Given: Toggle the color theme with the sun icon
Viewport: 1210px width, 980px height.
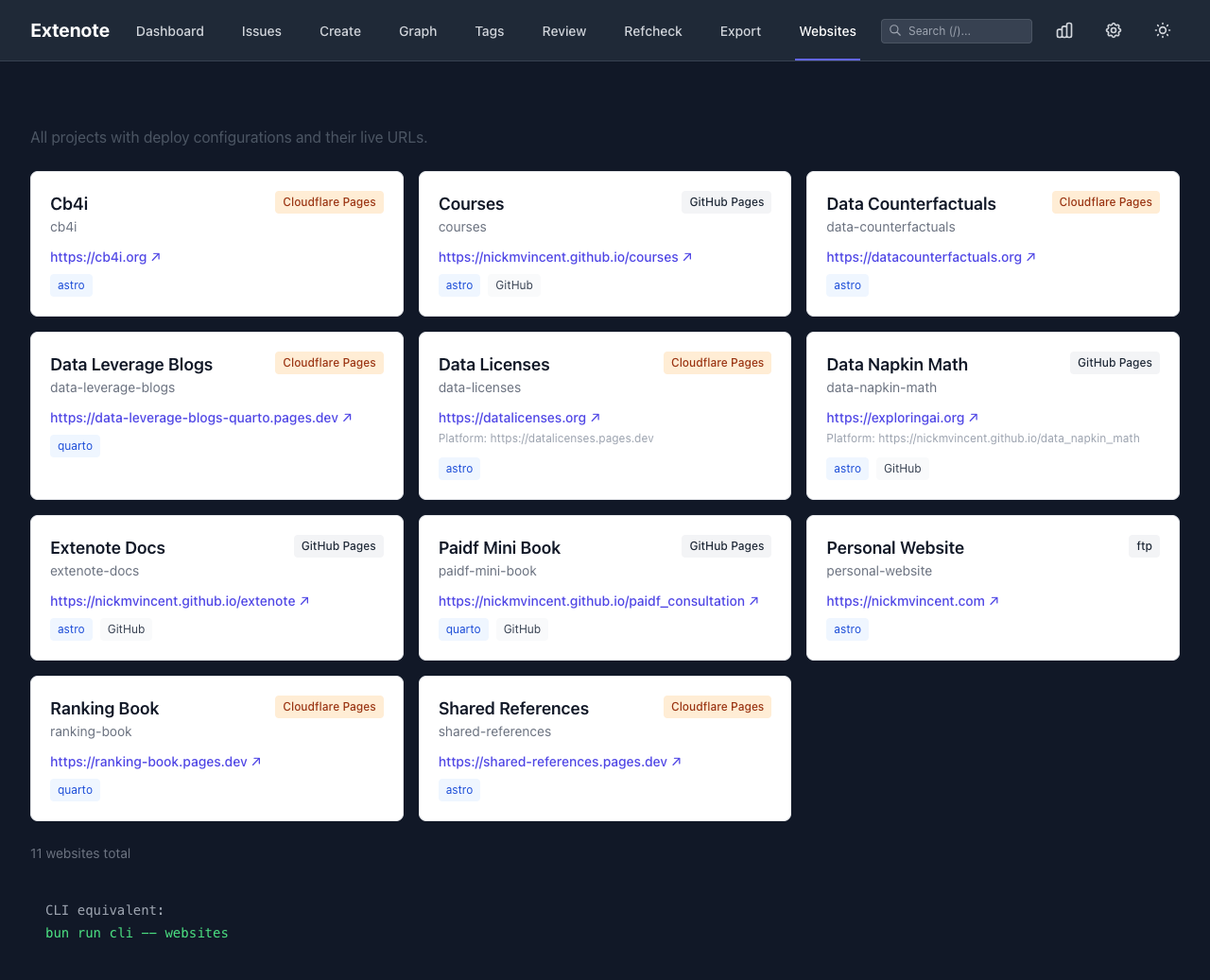Looking at the screenshot, I should [x=1162, y=30].
